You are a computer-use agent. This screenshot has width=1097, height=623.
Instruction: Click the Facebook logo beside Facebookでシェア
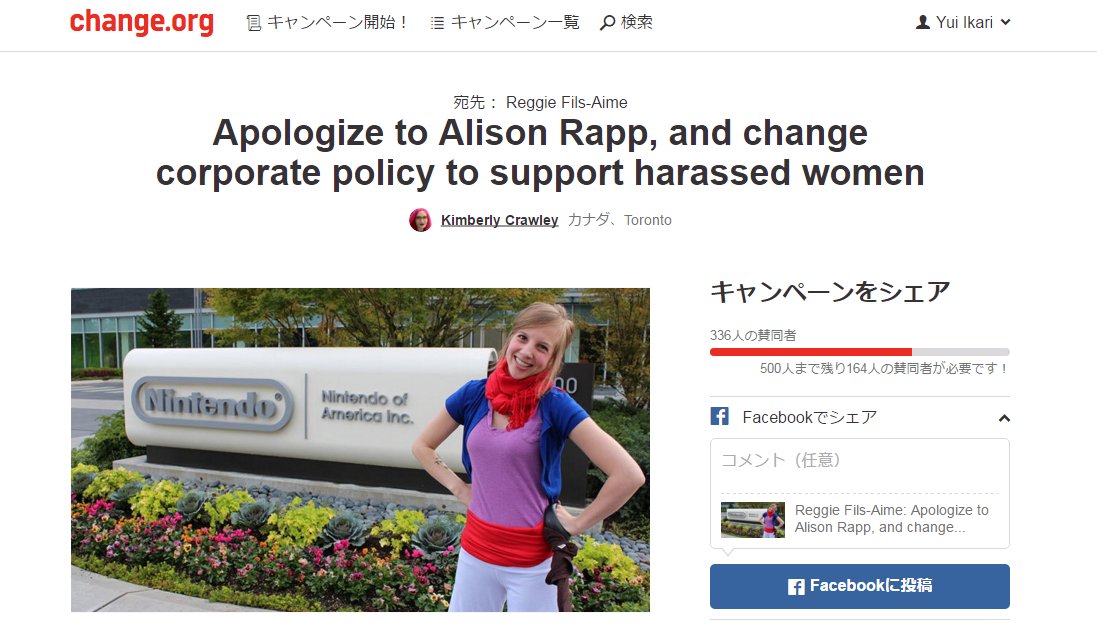pos(720,416)
